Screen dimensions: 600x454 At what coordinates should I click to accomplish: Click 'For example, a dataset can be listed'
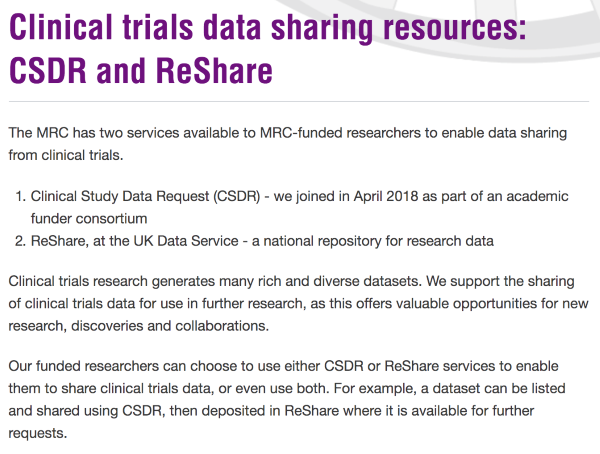tap(449, 389)
